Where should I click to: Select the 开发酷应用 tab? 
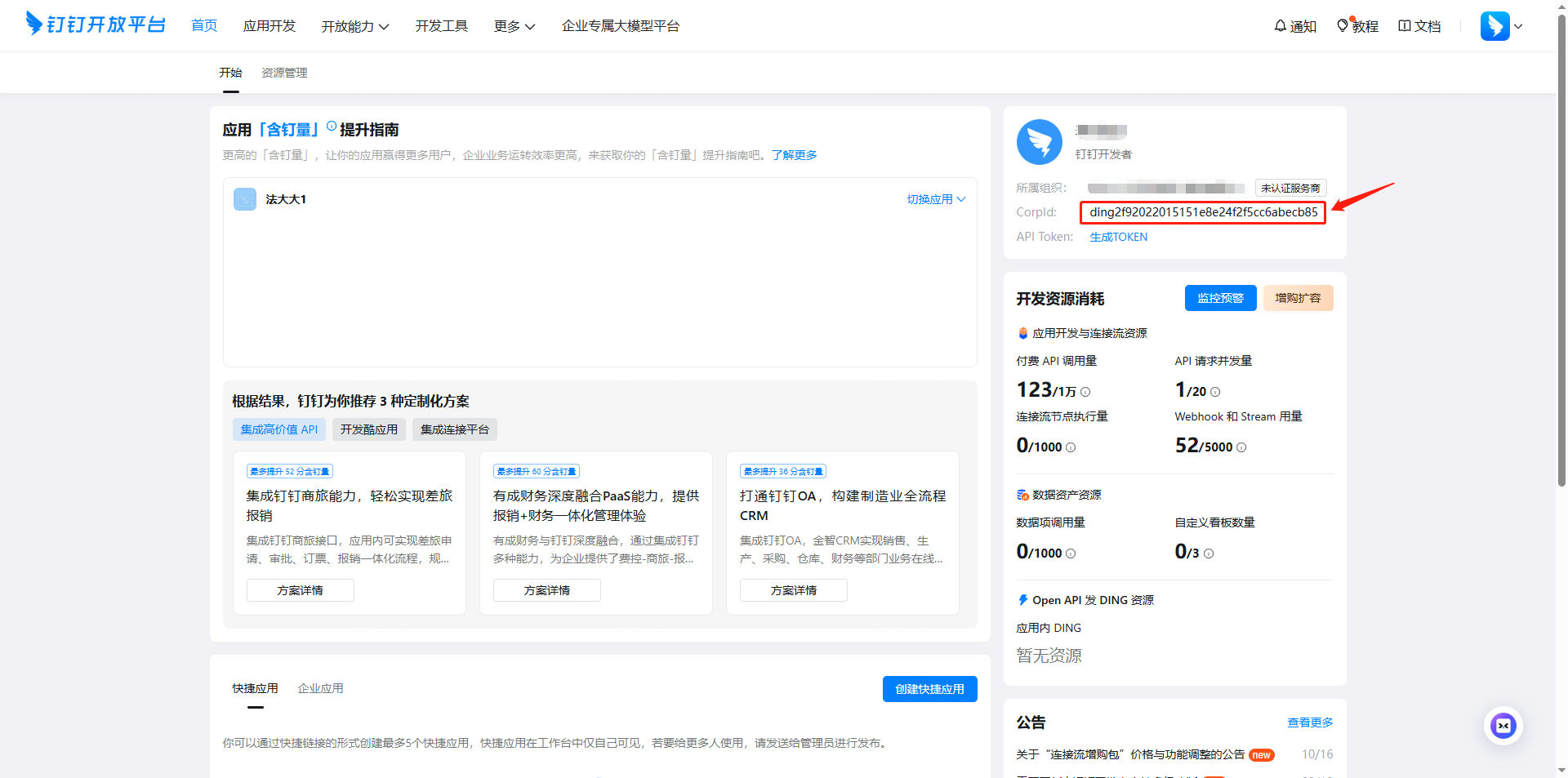(x=369, y=429)
